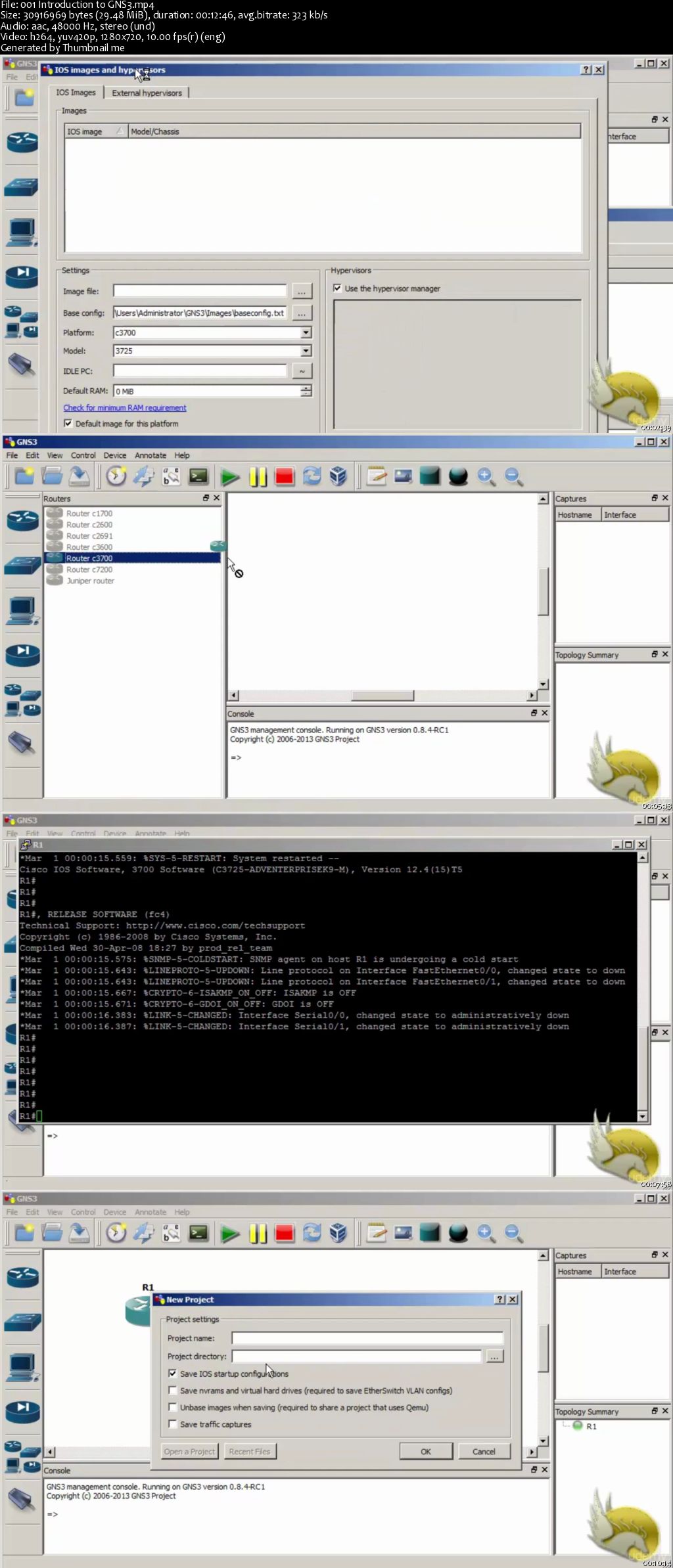Screen dimensions: 673x1568
Task: Click Open project folder icon in Routers-list frame
Action: point(52,477)
